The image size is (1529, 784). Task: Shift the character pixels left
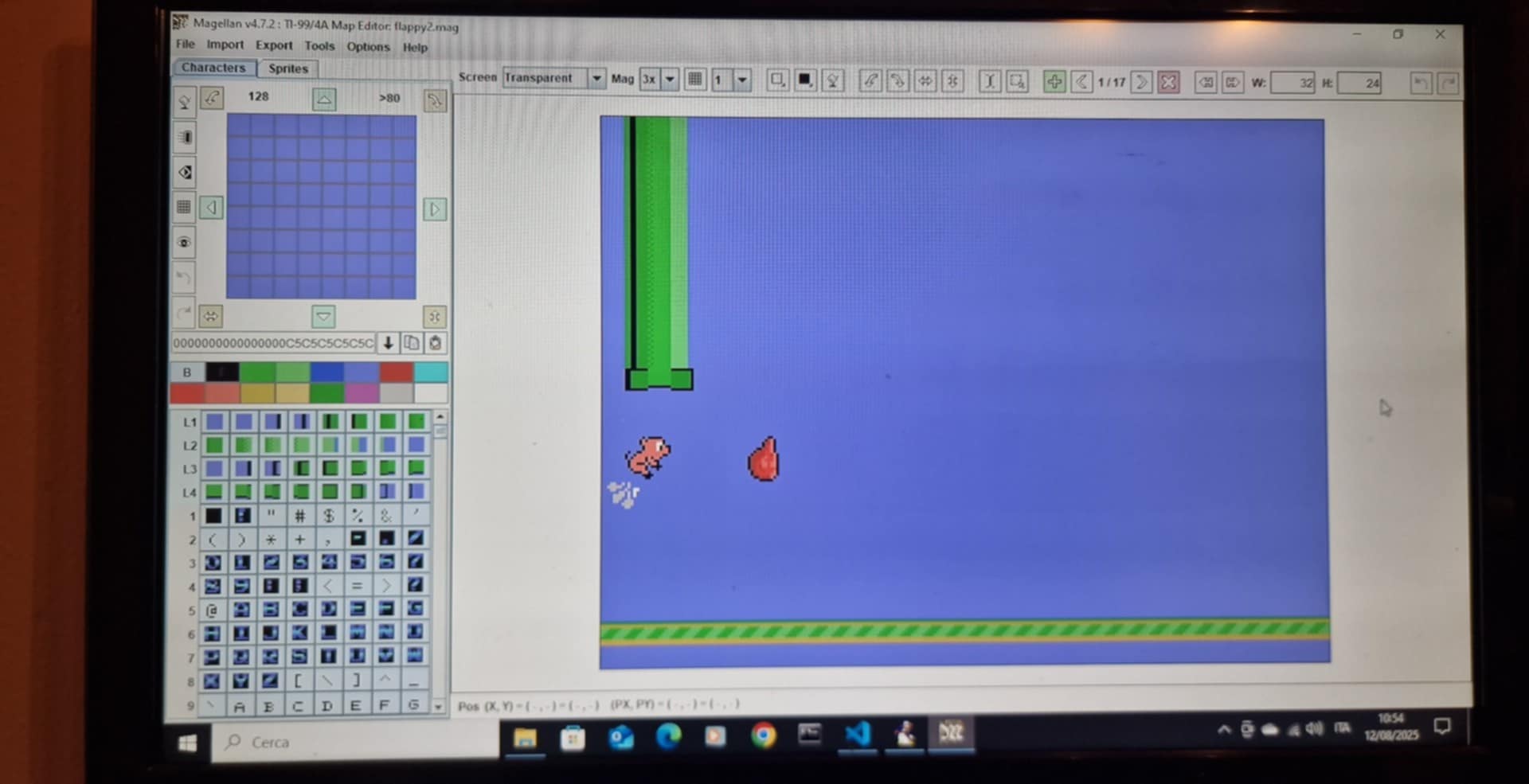coord(211,208)
